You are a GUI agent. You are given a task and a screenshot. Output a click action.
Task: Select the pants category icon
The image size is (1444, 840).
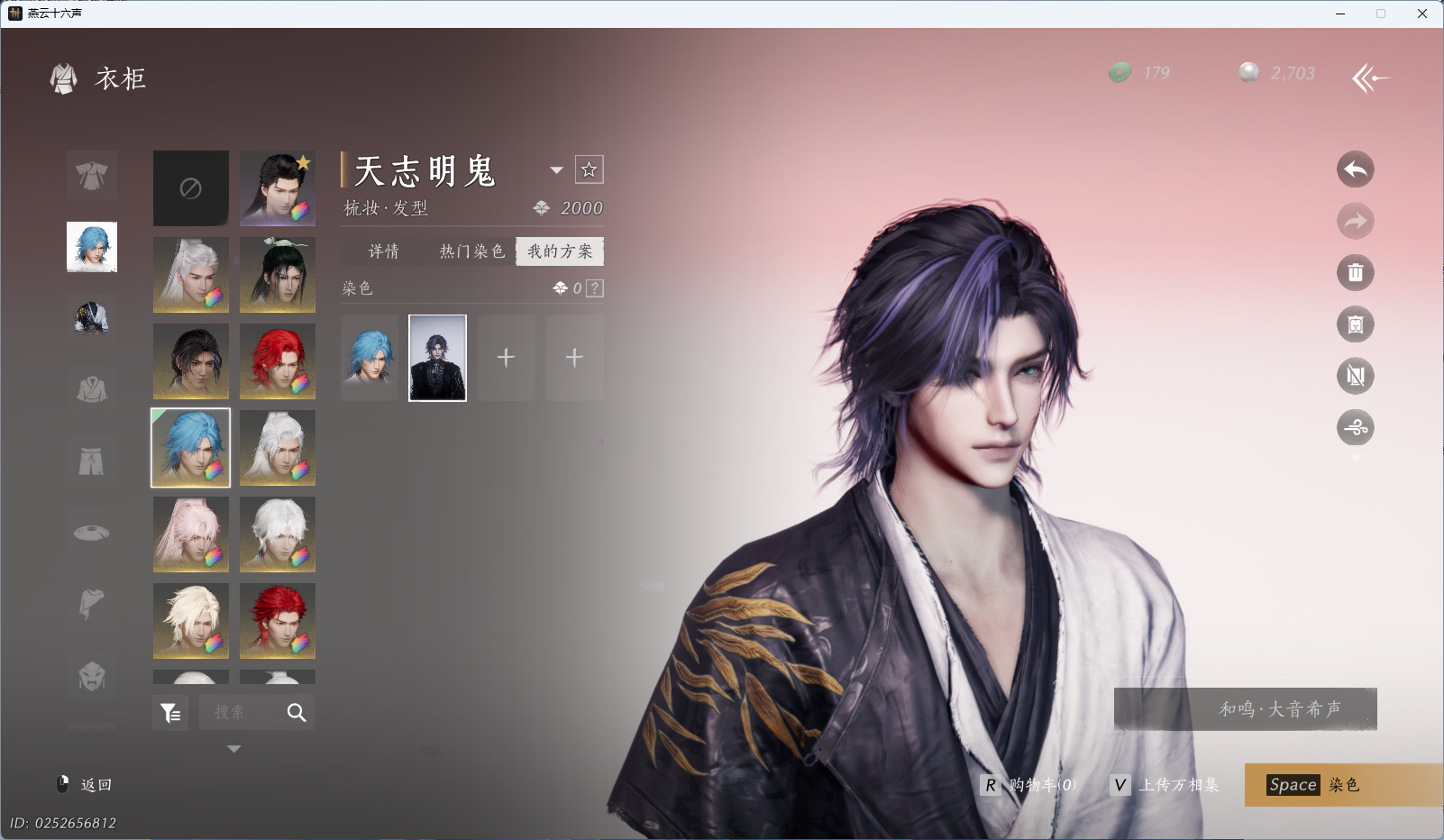(91, 461)
